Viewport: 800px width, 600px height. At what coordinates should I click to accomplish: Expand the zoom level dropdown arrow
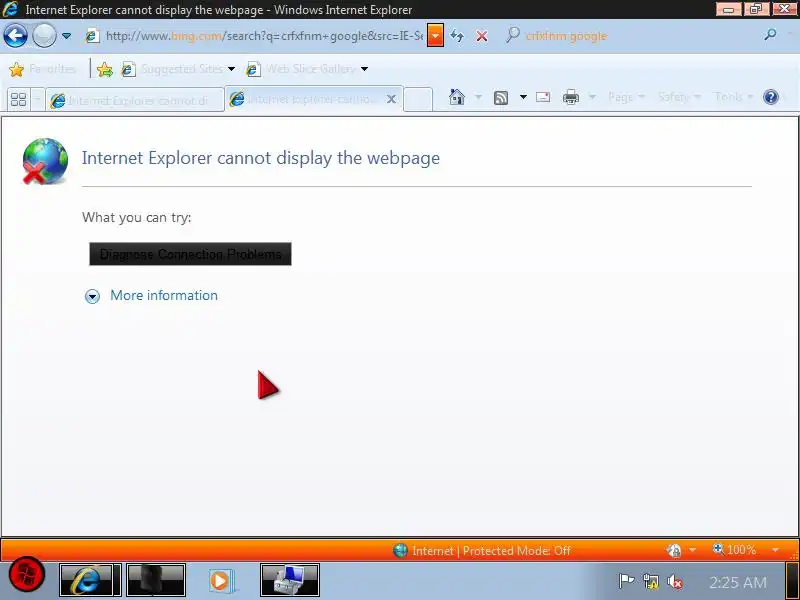tap(776, 550)
